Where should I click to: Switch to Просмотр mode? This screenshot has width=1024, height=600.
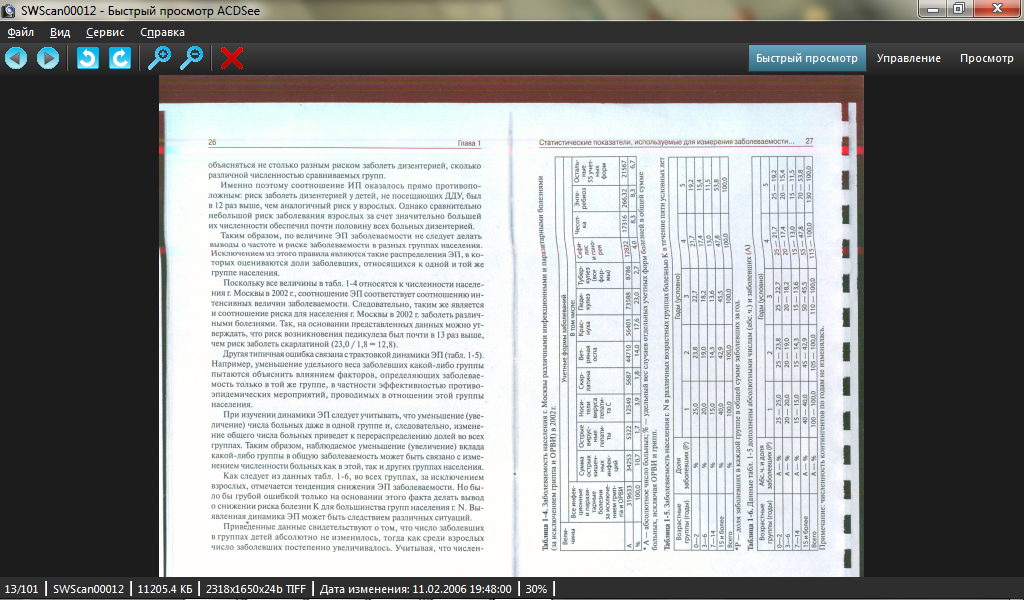(986, 58)
